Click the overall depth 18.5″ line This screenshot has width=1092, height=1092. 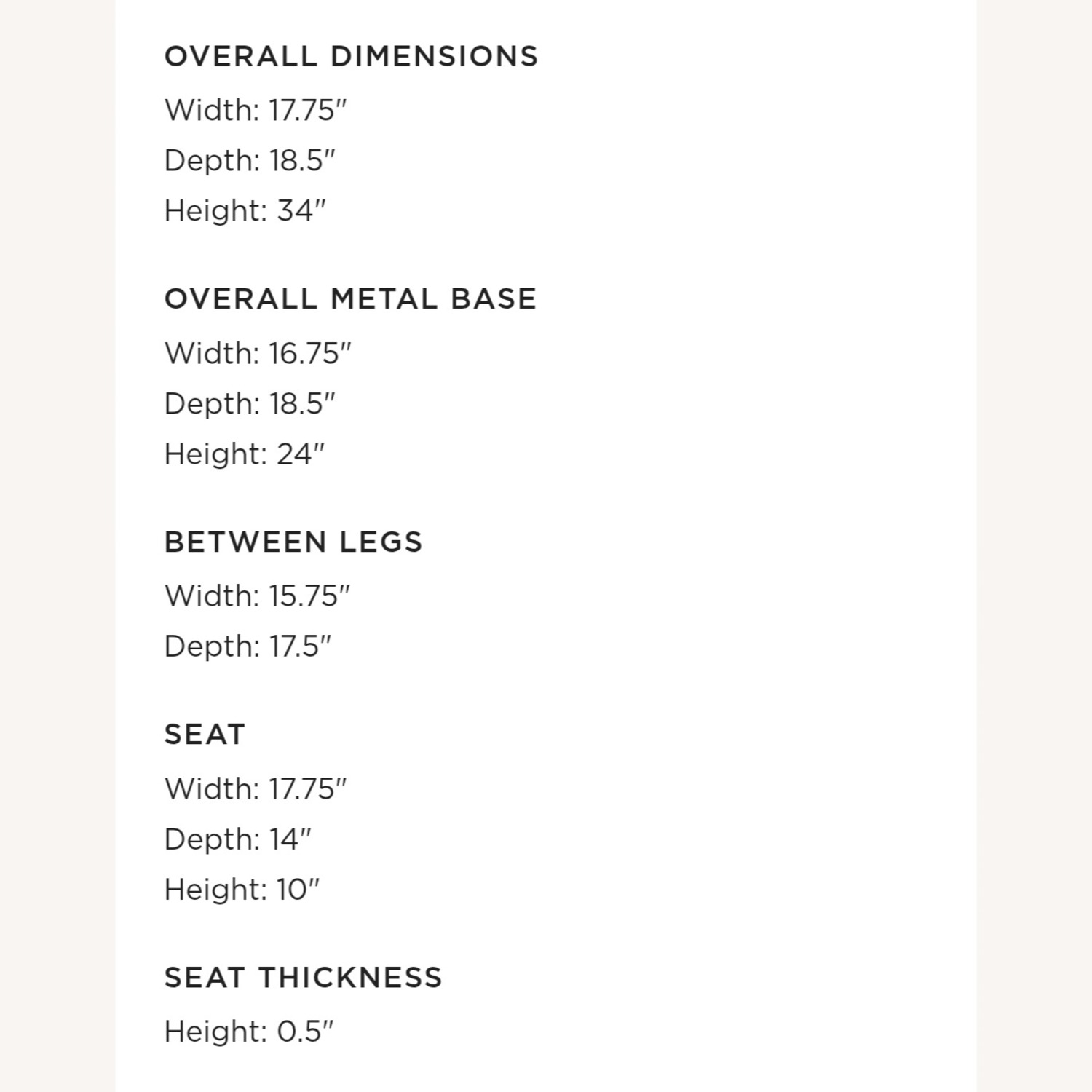pyautogui.click(x=250, y=161)
